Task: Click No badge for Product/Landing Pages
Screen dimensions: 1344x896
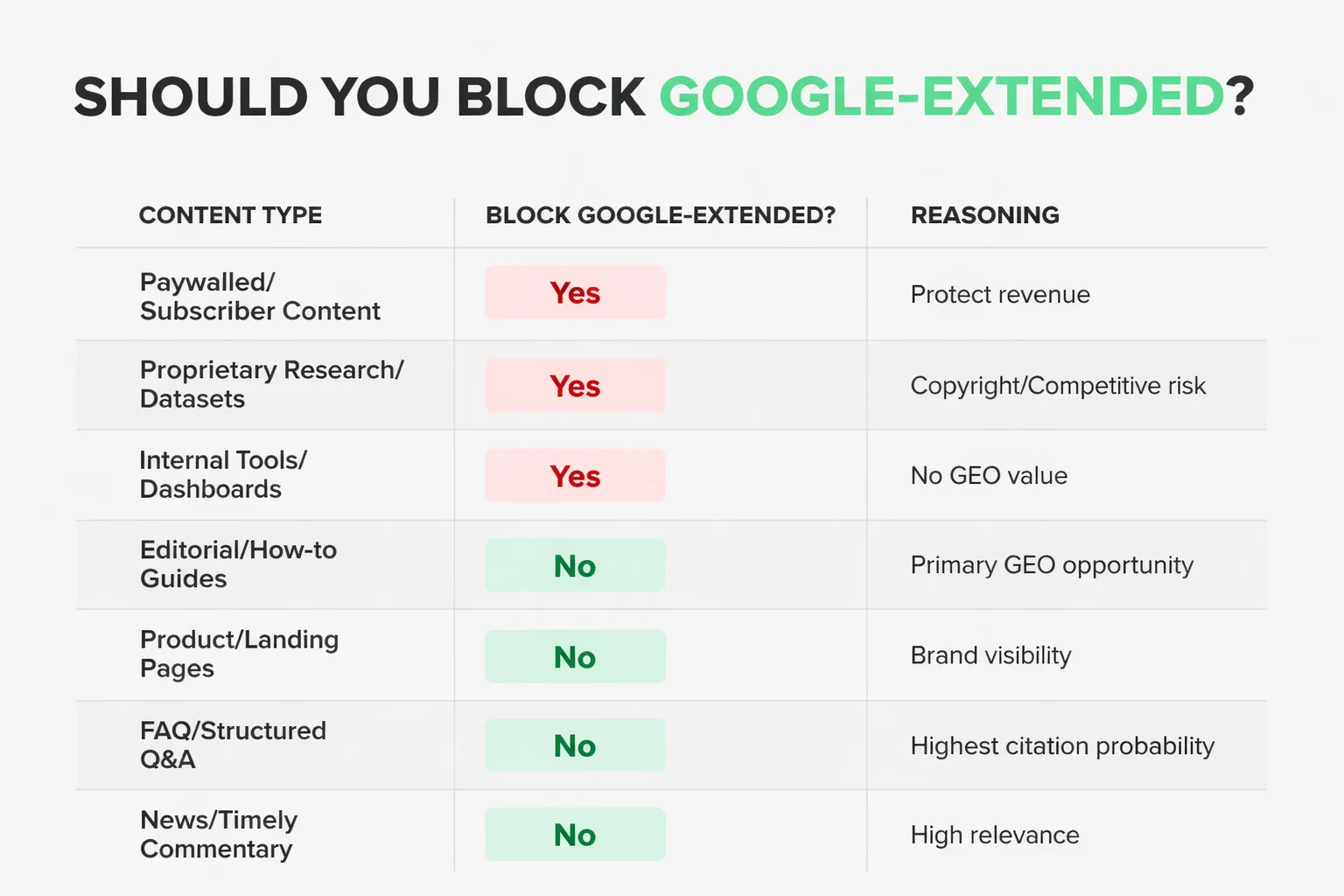Action: pos(575,657)
